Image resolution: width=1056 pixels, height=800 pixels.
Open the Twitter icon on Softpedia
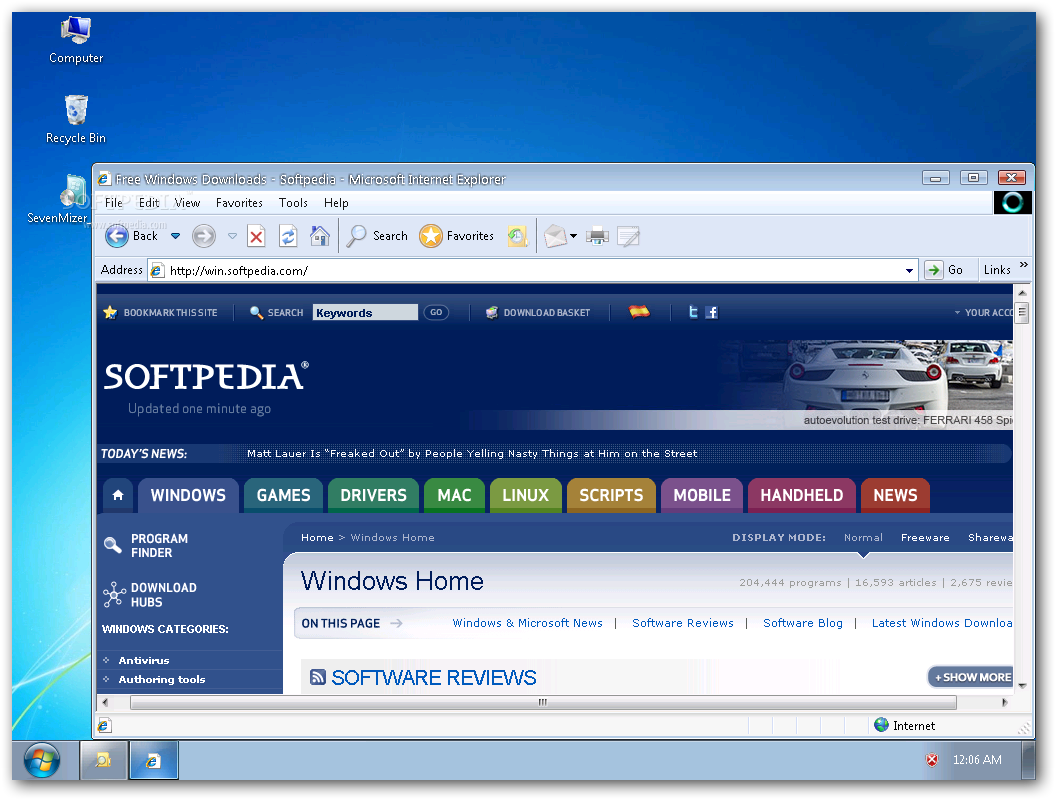click(693, 312)
